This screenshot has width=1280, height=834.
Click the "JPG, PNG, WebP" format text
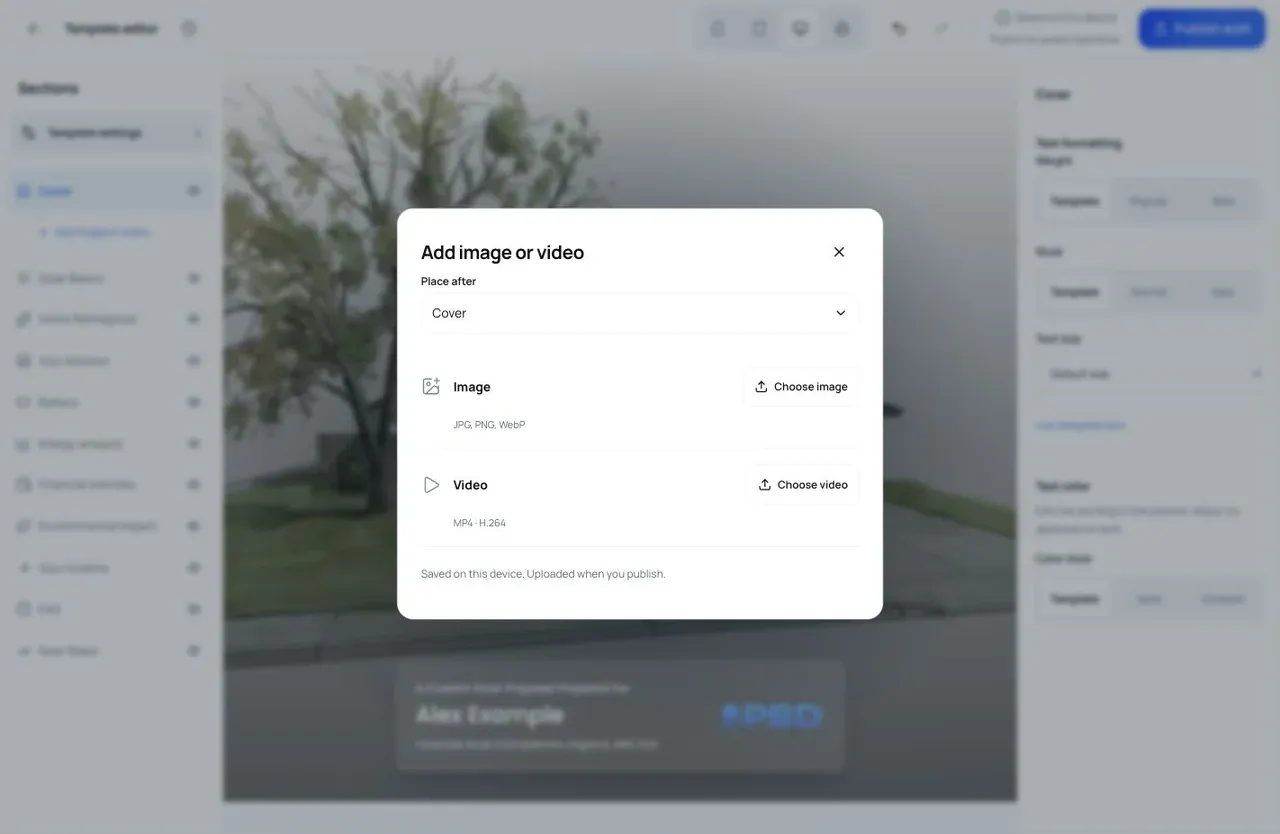click(489, 425)
